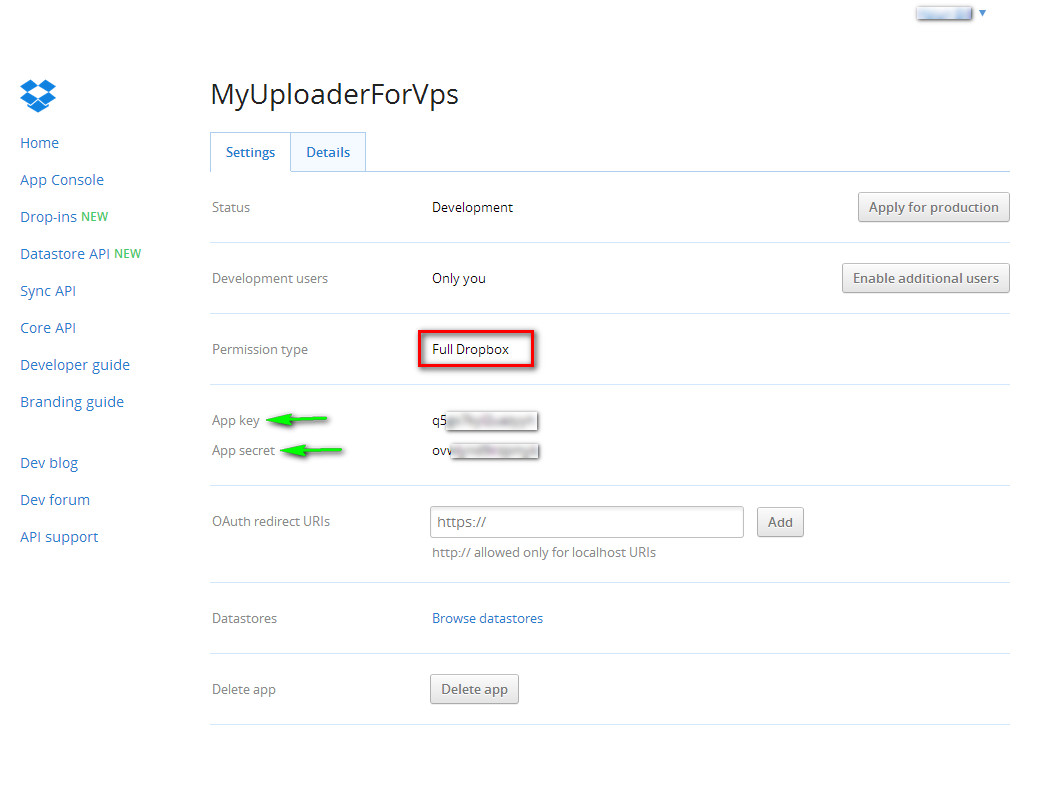Visit the Dev forum
Image resolution: width=1049 pixels, height=792 pixels.
pyautogui.click(x=55, y=500)
